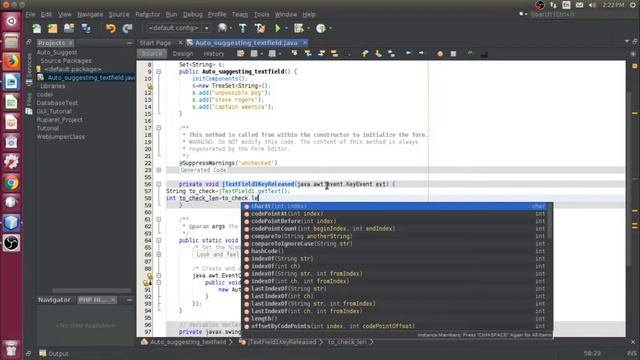The height and width of the screenshot is (360, 640).
Task: Open the Debug Project dropdown arrow
Action: point(308,28)
